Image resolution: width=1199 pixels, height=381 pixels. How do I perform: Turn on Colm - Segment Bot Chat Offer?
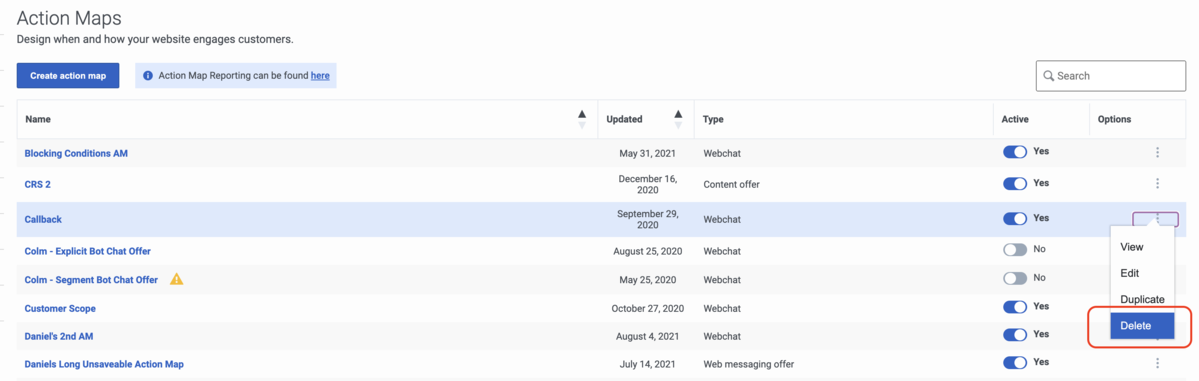pos(1015,278)
